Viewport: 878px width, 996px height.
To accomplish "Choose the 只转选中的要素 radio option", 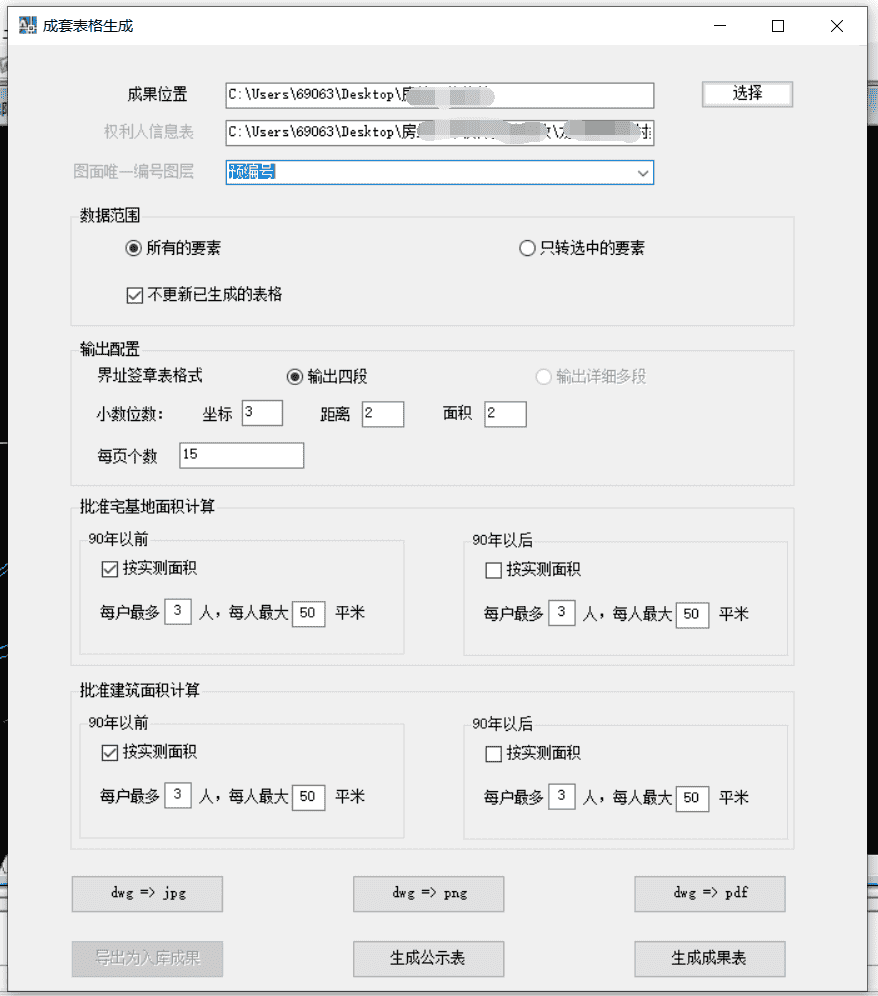I will tap(527, 248).
